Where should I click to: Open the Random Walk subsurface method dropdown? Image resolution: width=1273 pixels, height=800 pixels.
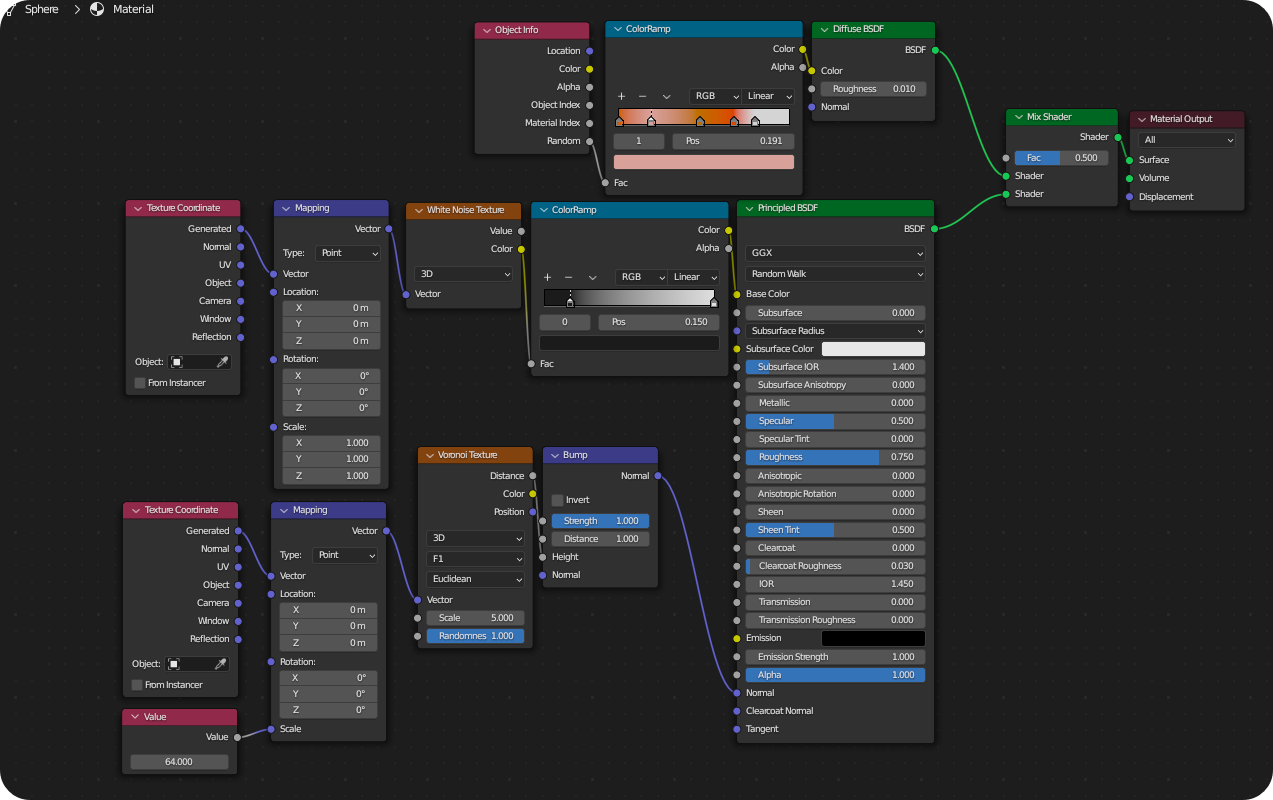[835, 274]
